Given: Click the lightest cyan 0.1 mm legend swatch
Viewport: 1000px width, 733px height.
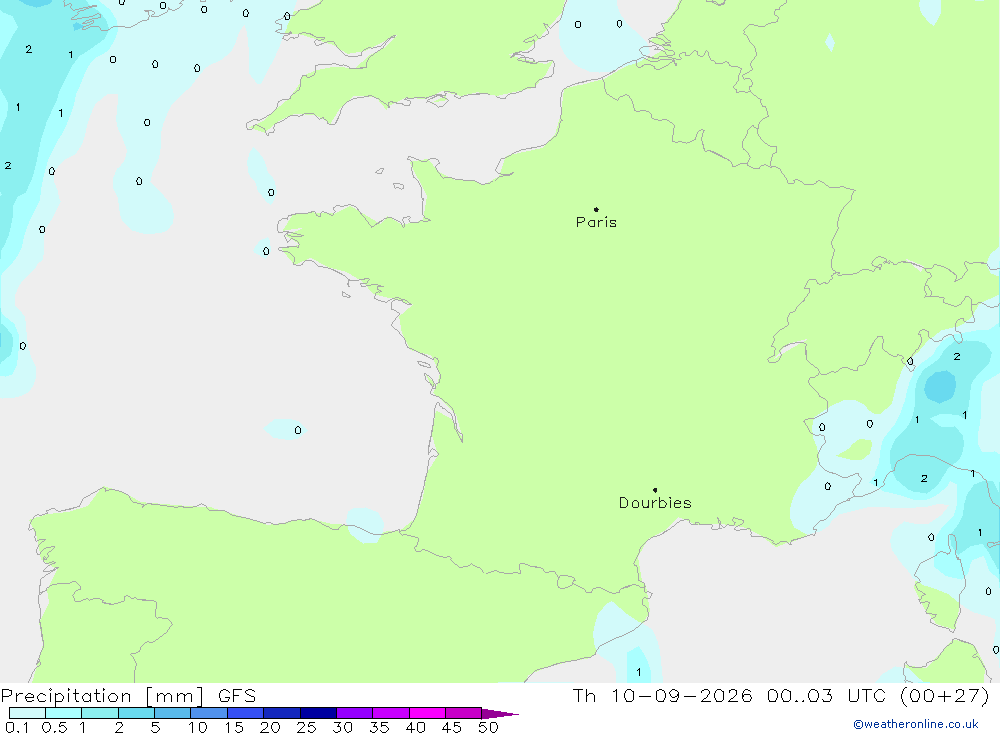Looking at the screenshot, I should (27, 713).
